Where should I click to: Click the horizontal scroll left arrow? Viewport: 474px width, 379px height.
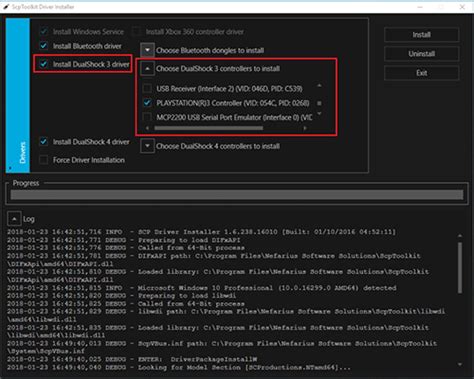[x=148, y=128]
